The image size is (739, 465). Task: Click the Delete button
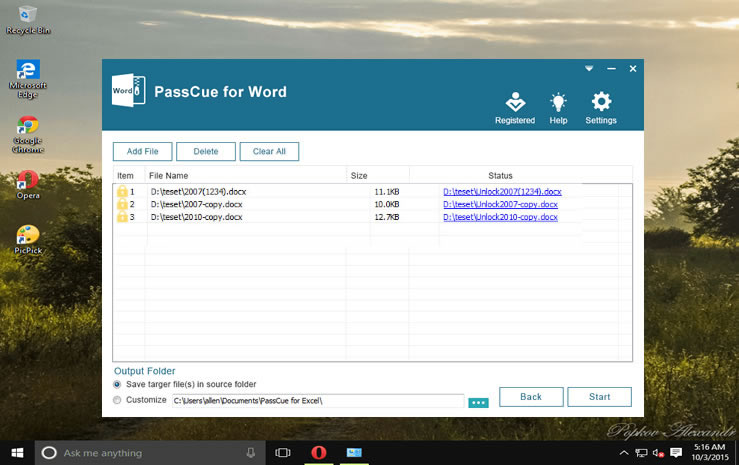click(205, 151)
